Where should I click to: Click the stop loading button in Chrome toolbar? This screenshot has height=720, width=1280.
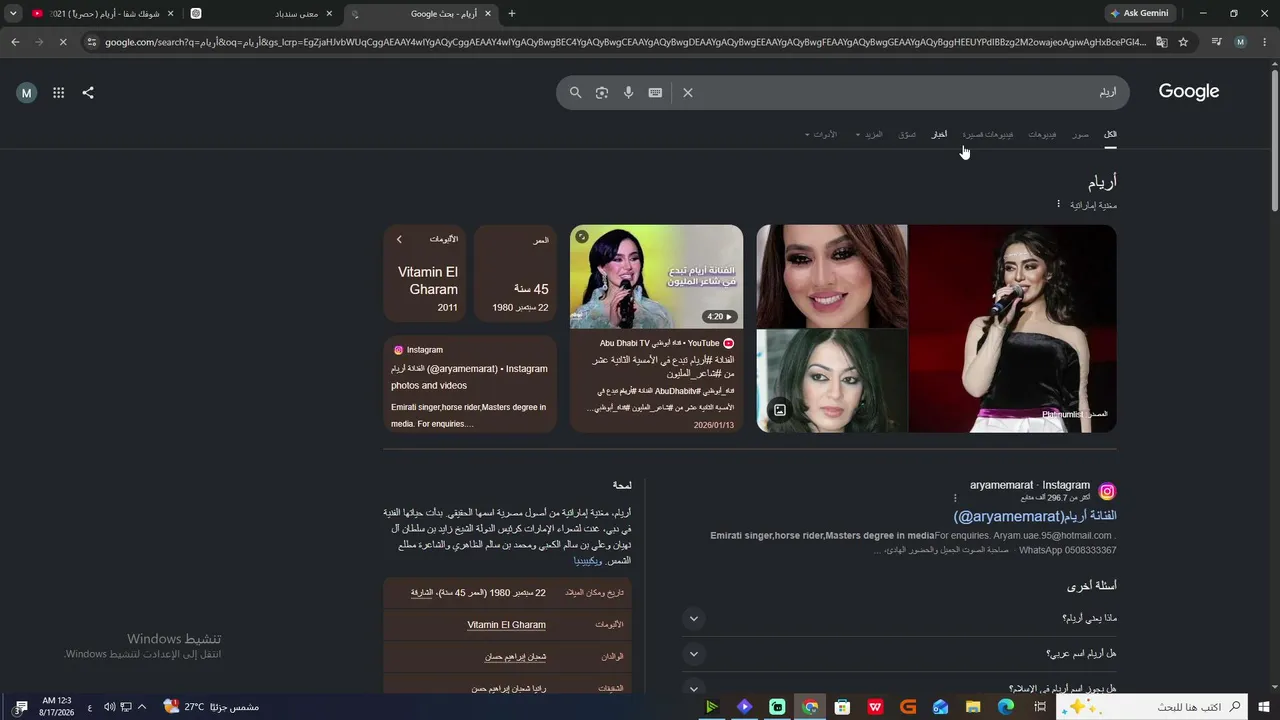[62, 42]
